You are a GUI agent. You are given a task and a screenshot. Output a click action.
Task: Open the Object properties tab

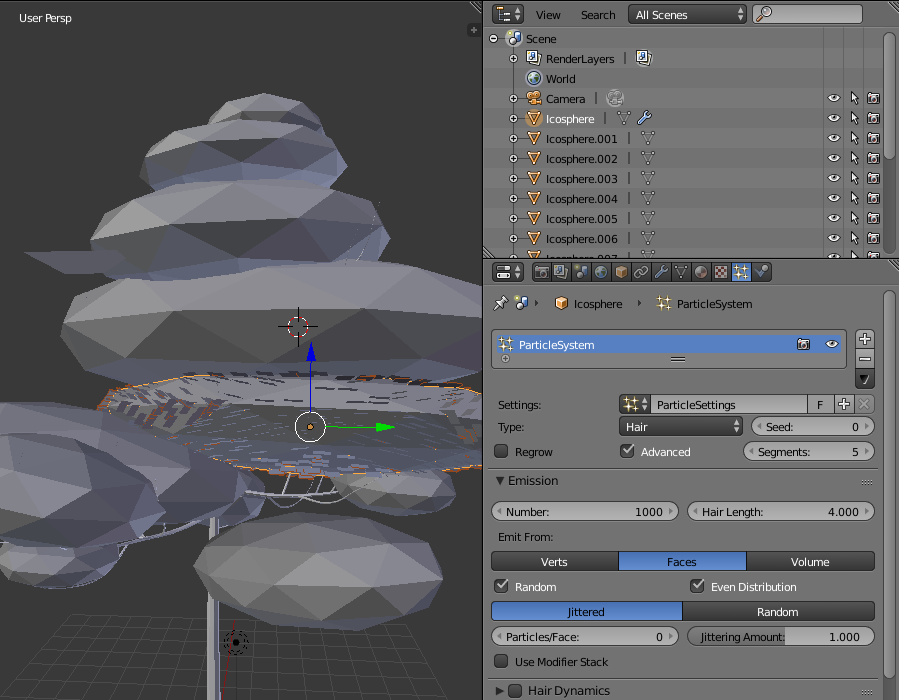point(621,272)
